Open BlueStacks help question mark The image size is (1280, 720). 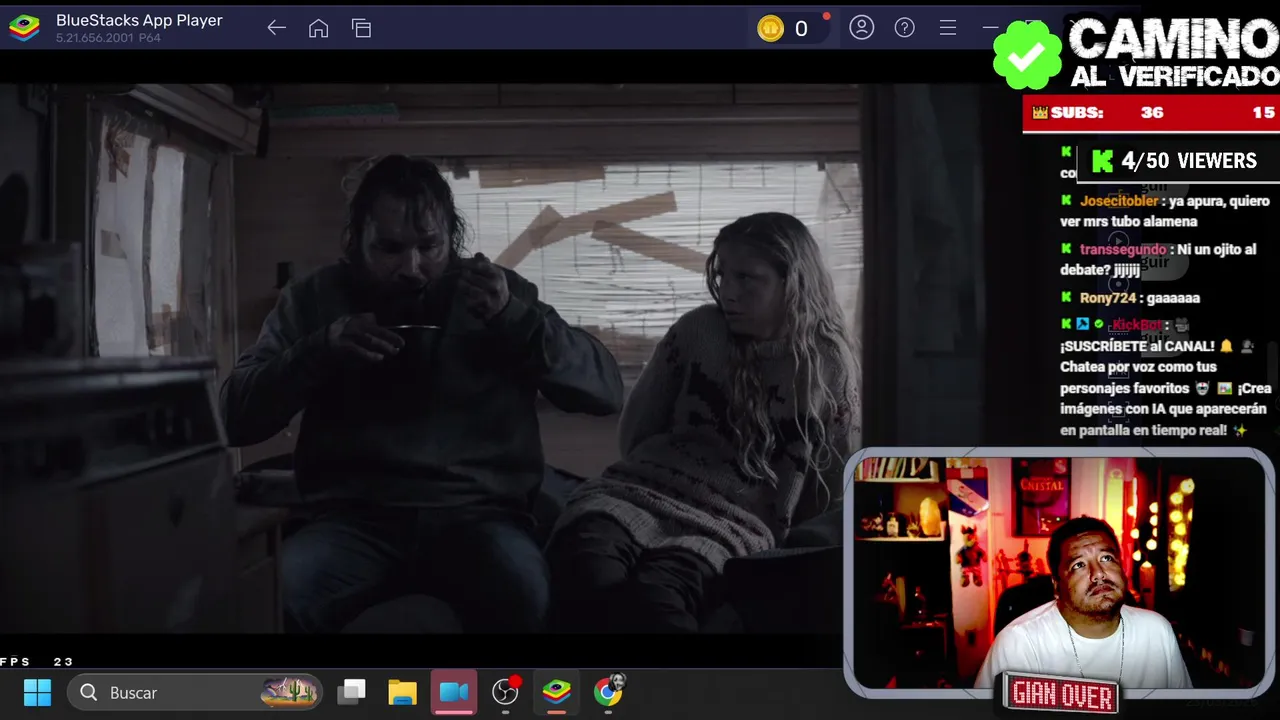pos(905,28)
